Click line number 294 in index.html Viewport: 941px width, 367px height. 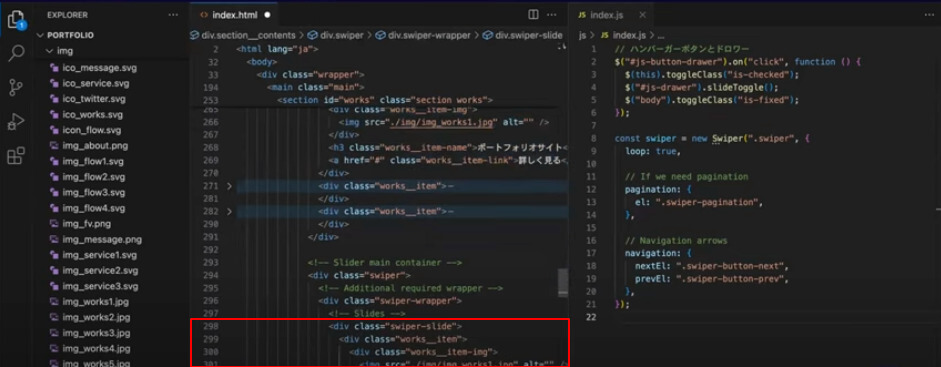tap(211, 275)
